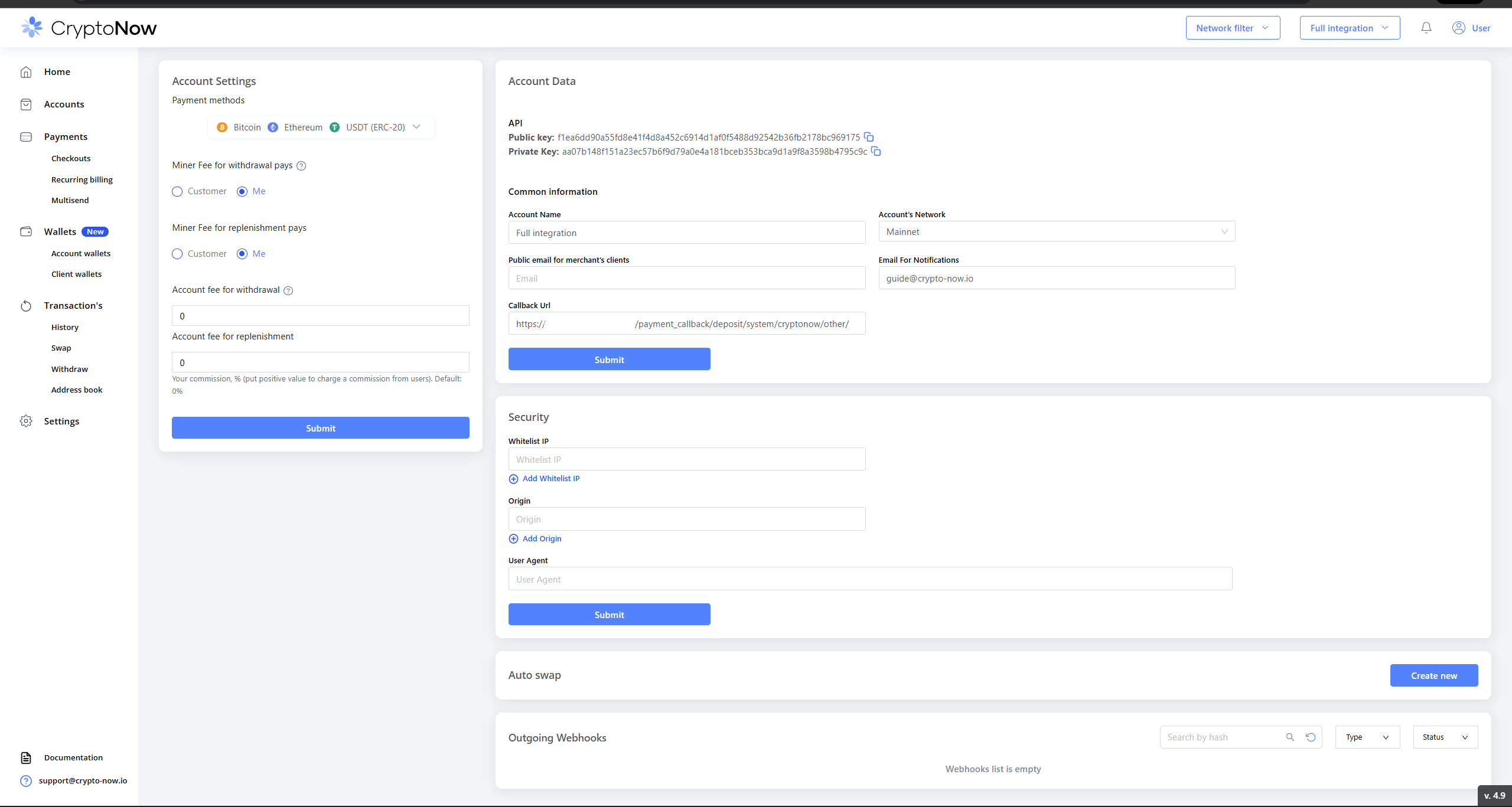1512x807 pixels.
Task: Click the CryptoNow logo
Action: (89, 28)
